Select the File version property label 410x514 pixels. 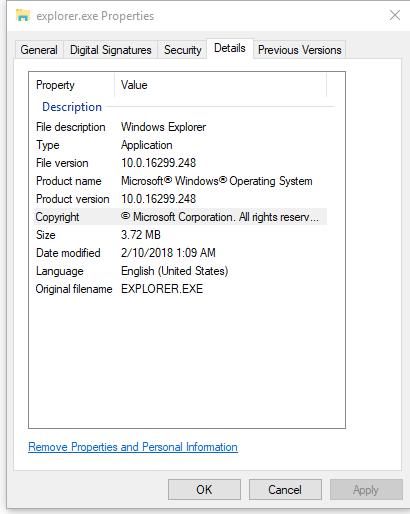(62, 163)
